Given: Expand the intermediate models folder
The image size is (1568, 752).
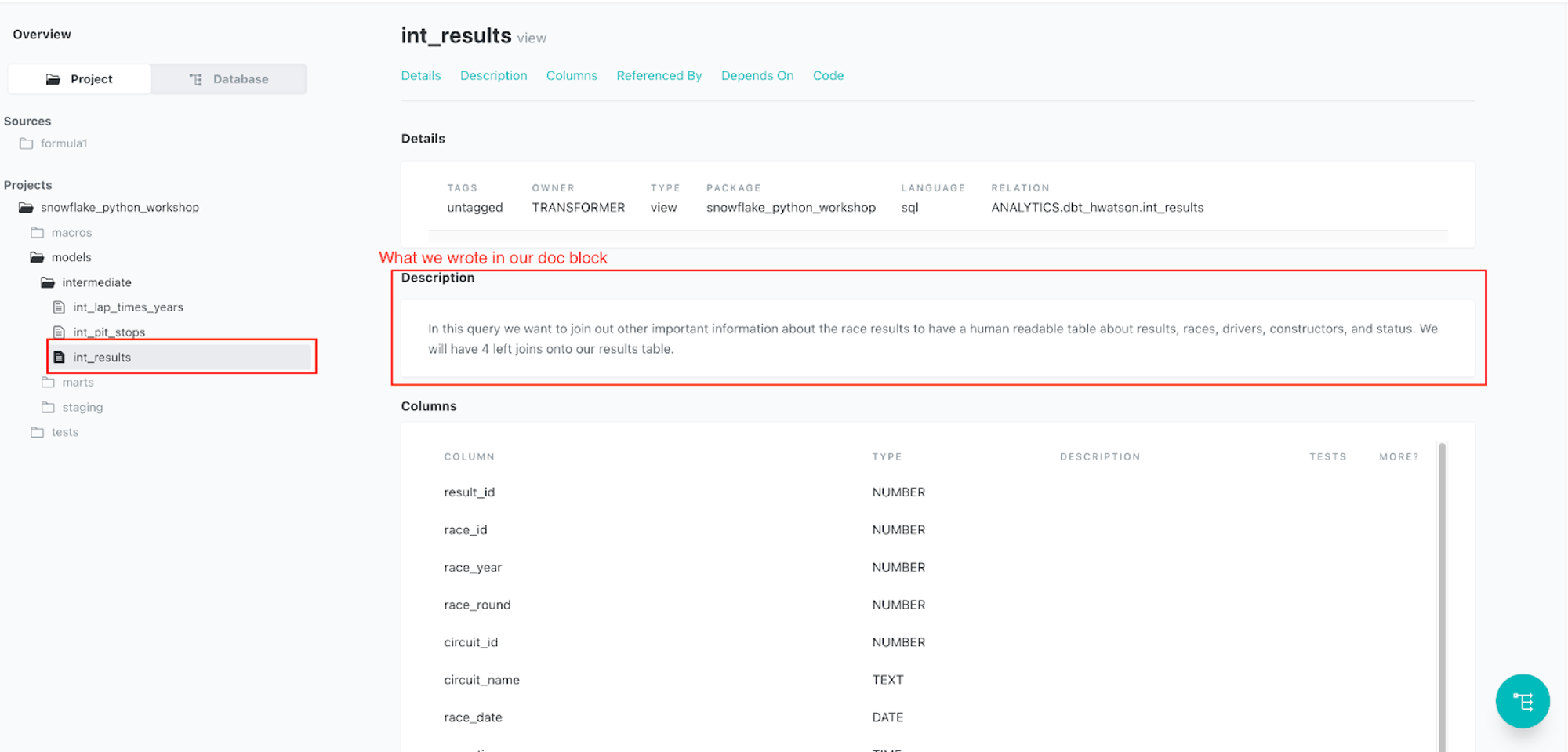Looking at the screenshot, I should click(96, 282).
